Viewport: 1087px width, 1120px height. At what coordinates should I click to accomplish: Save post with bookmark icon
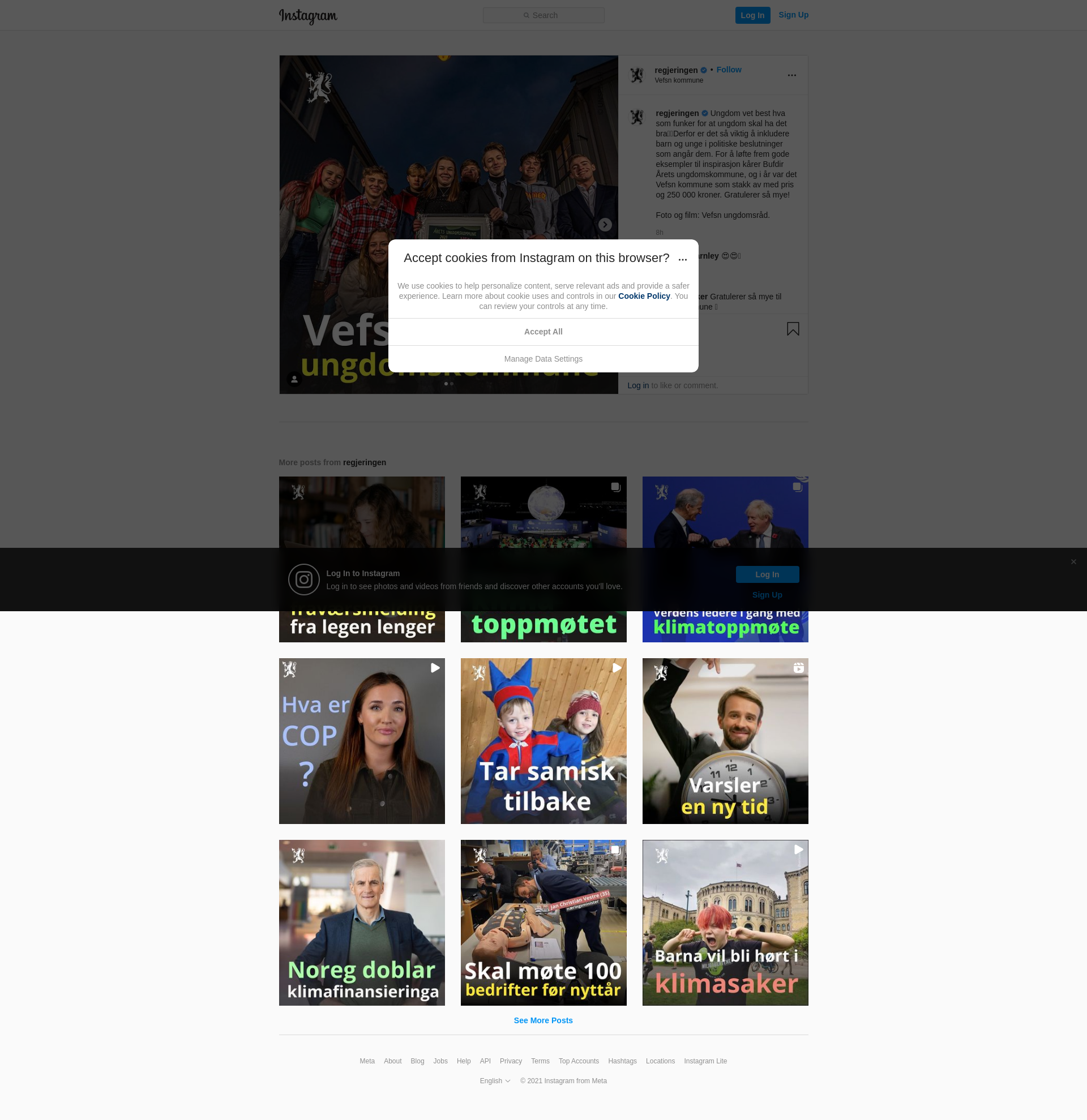click(x=793, y=329)
